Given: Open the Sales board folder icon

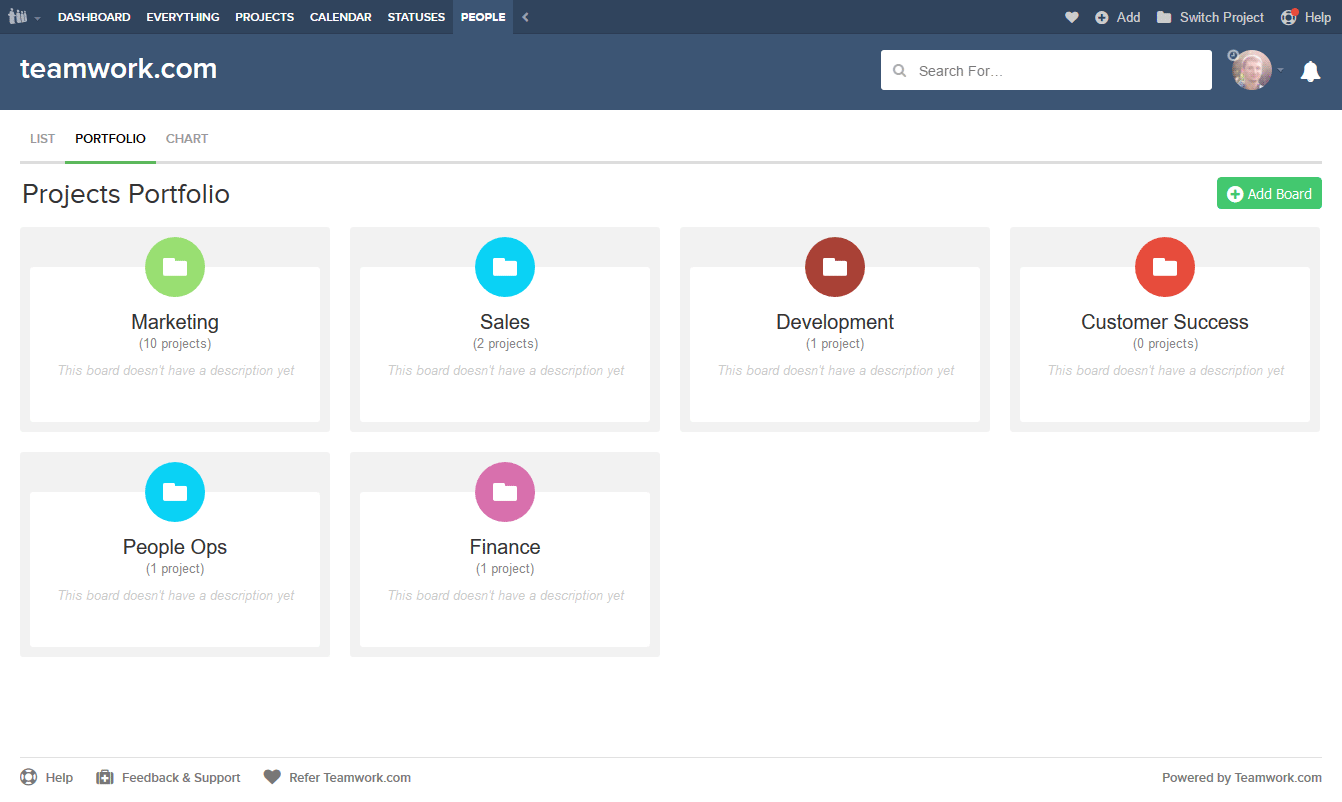Looking at the screenshot, I should (505, 267).
